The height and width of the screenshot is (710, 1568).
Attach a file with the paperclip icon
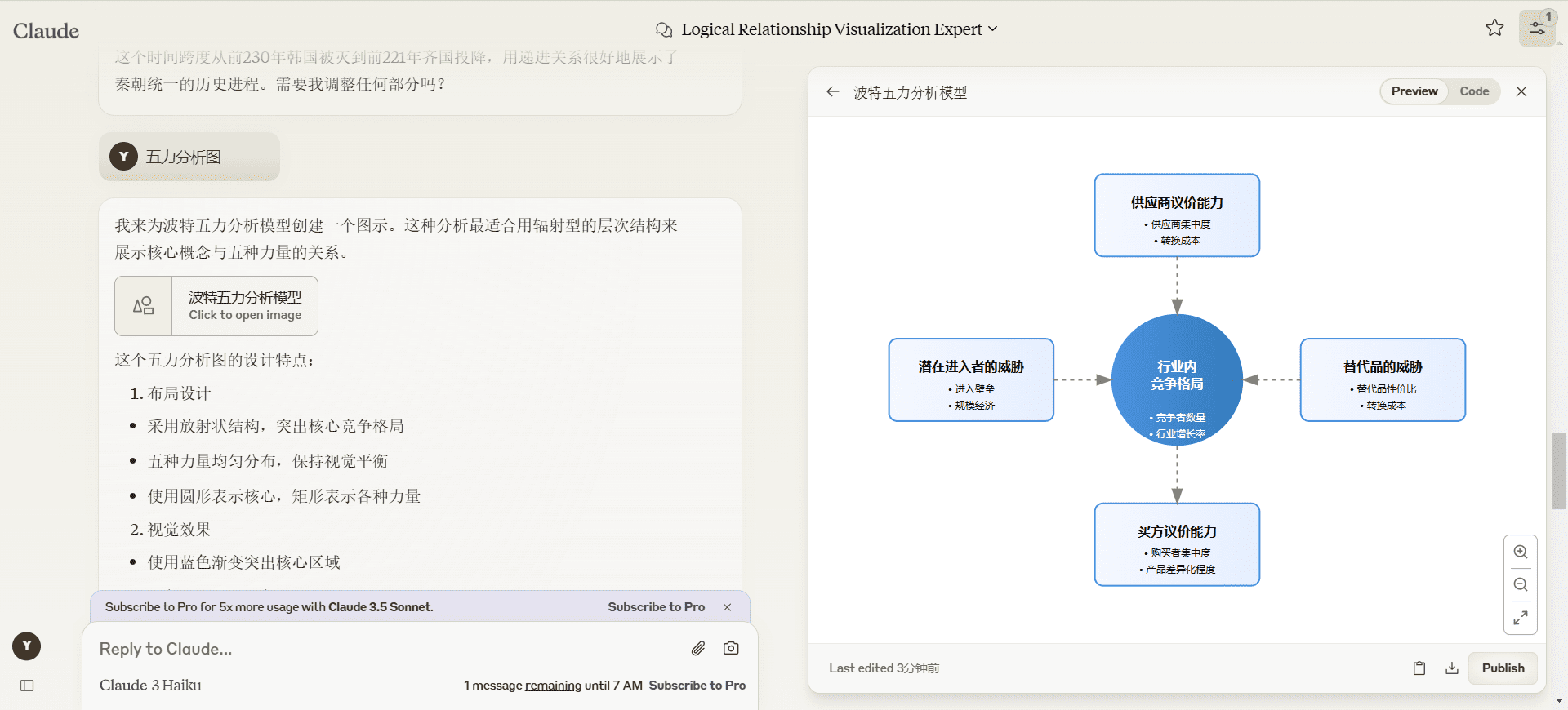(698, 649)
